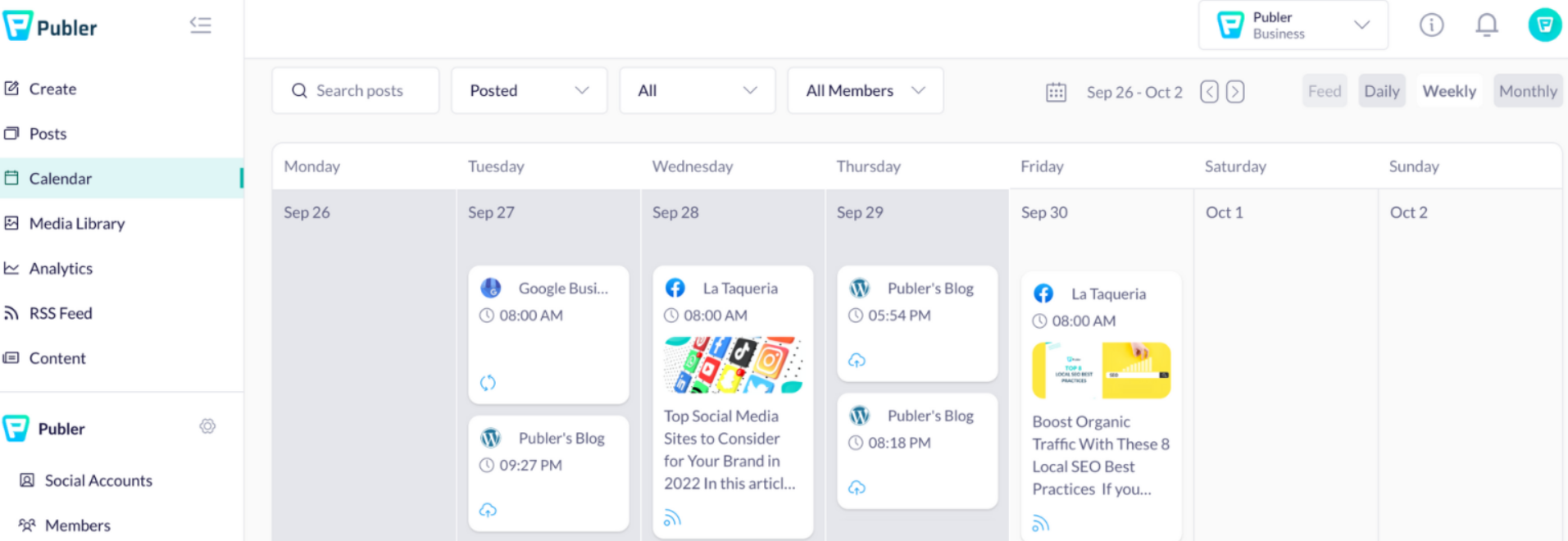This screenshot has width=1568, height=541.
Task: Expand the All Members dropdown
Action: point(865,91)
